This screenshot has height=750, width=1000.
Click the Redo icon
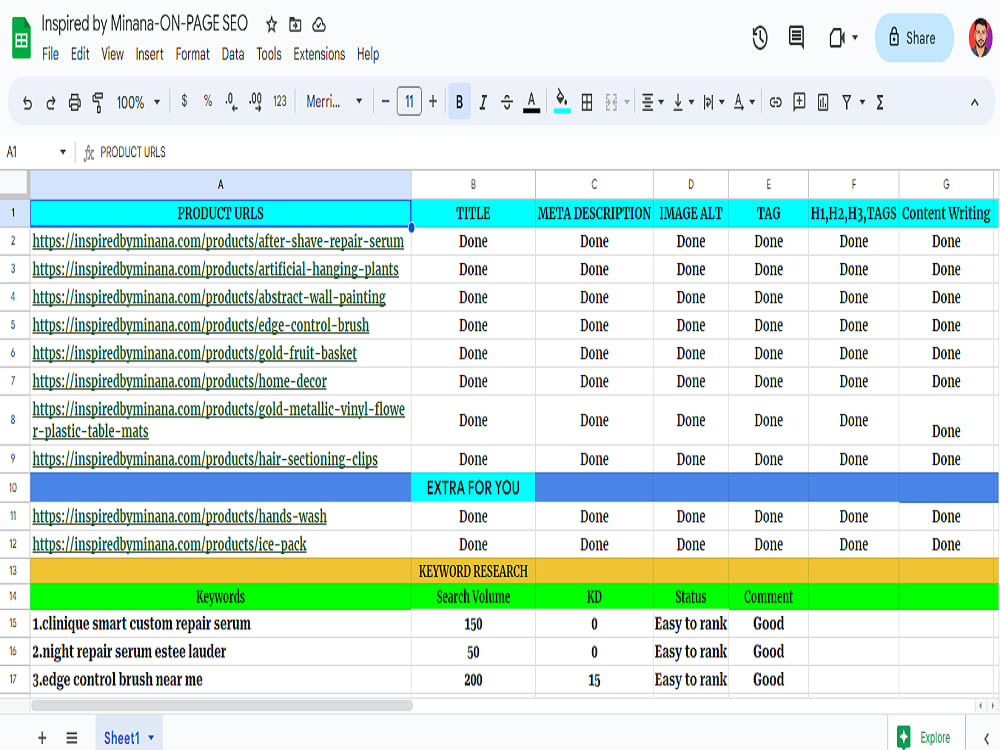coord(50,102)
